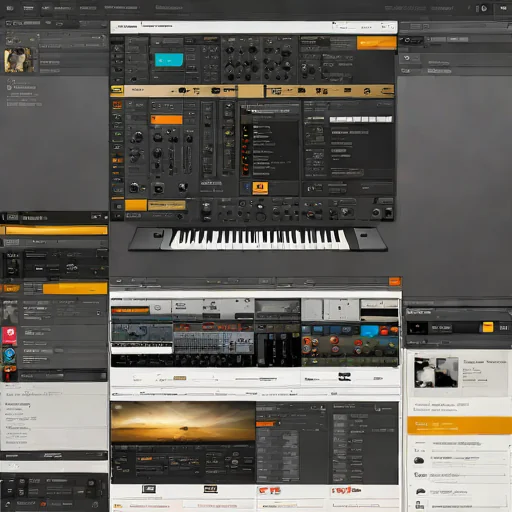The width and height of the screenshot is (512, 512).
Task: Click the orange banner in right product panel
Action: (459, 425)
